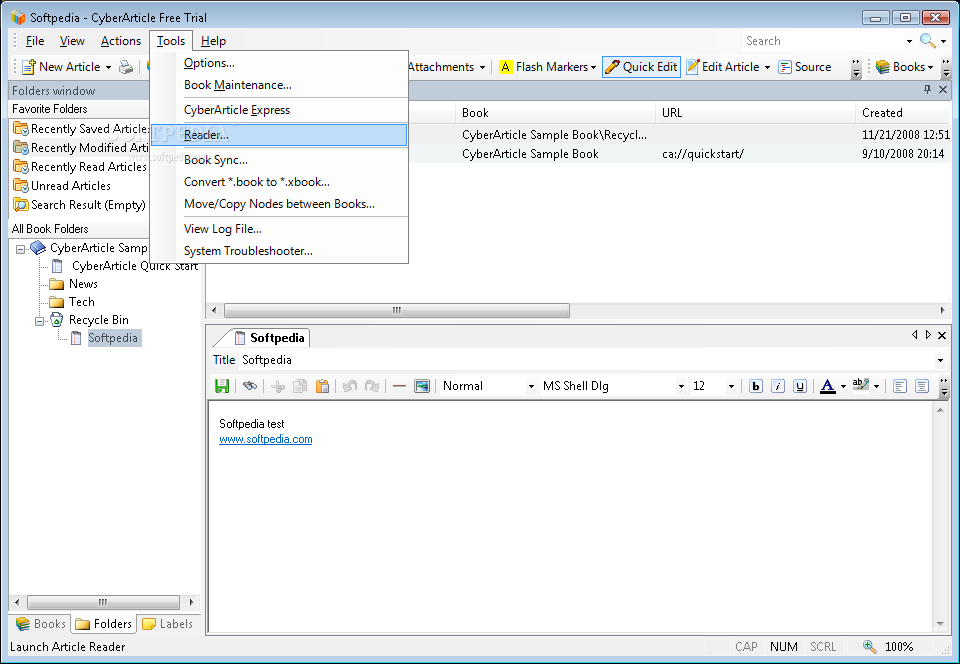The width and height of the screenshot is (960, 664).
Task: Choose View Log File... entry
Action: click(x=279, y=229)
